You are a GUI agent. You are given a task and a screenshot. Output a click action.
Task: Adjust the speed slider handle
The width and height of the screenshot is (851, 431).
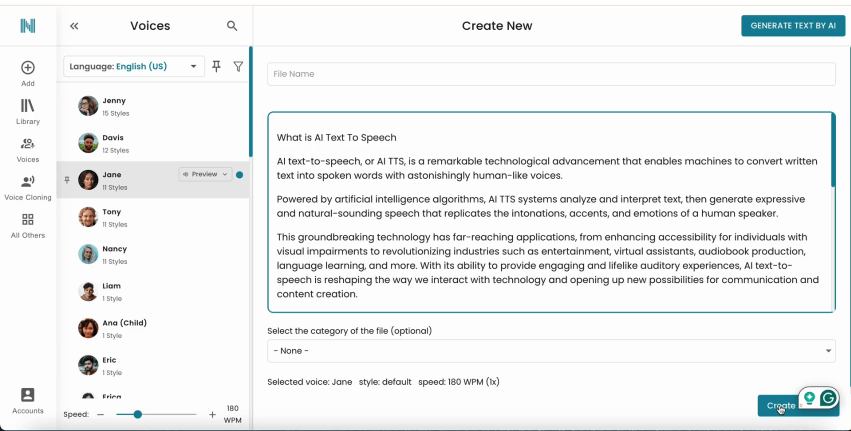coord(138,414)
